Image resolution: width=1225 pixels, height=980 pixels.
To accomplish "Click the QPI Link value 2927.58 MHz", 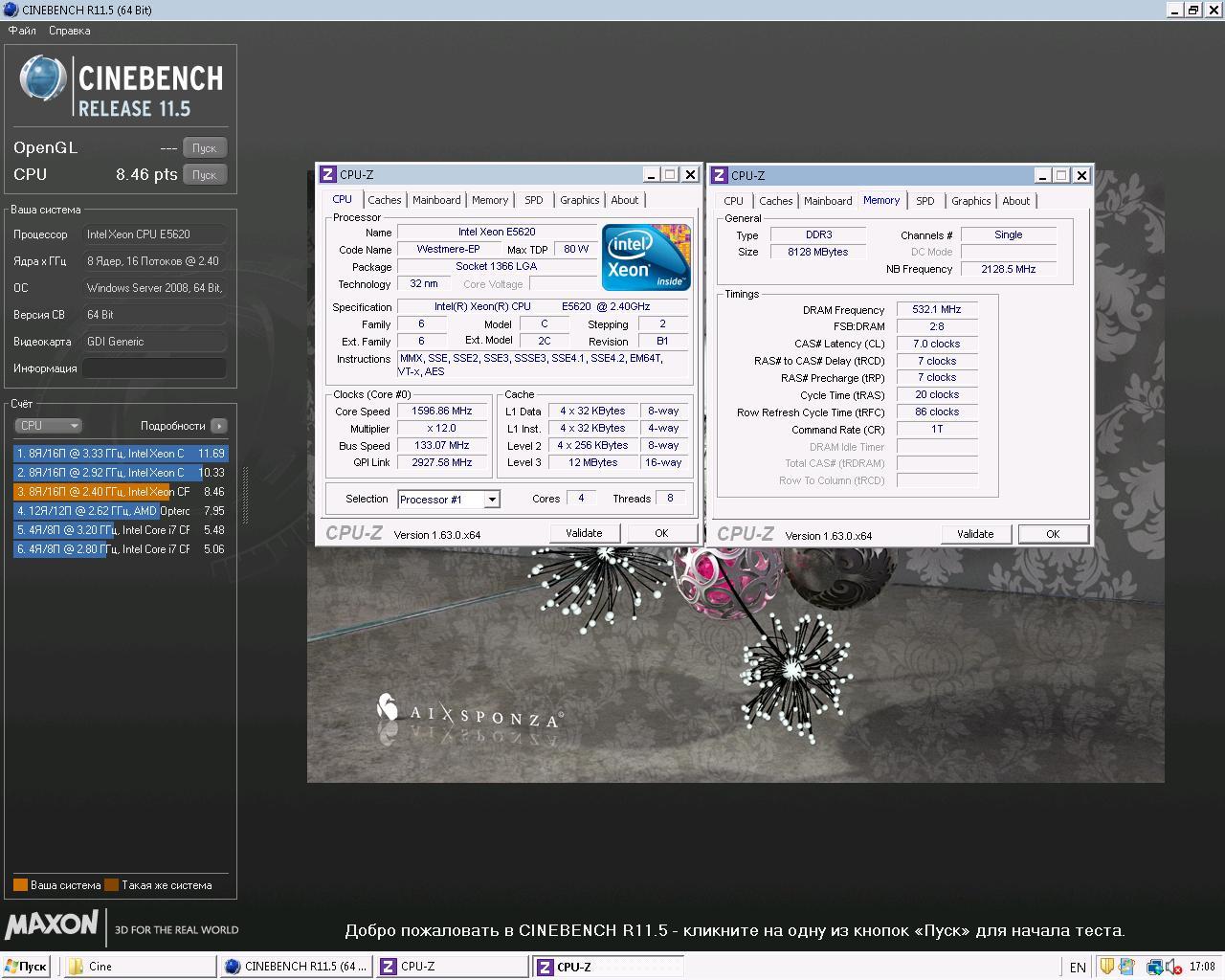I will pyautogui.click(x=441, y=463).
